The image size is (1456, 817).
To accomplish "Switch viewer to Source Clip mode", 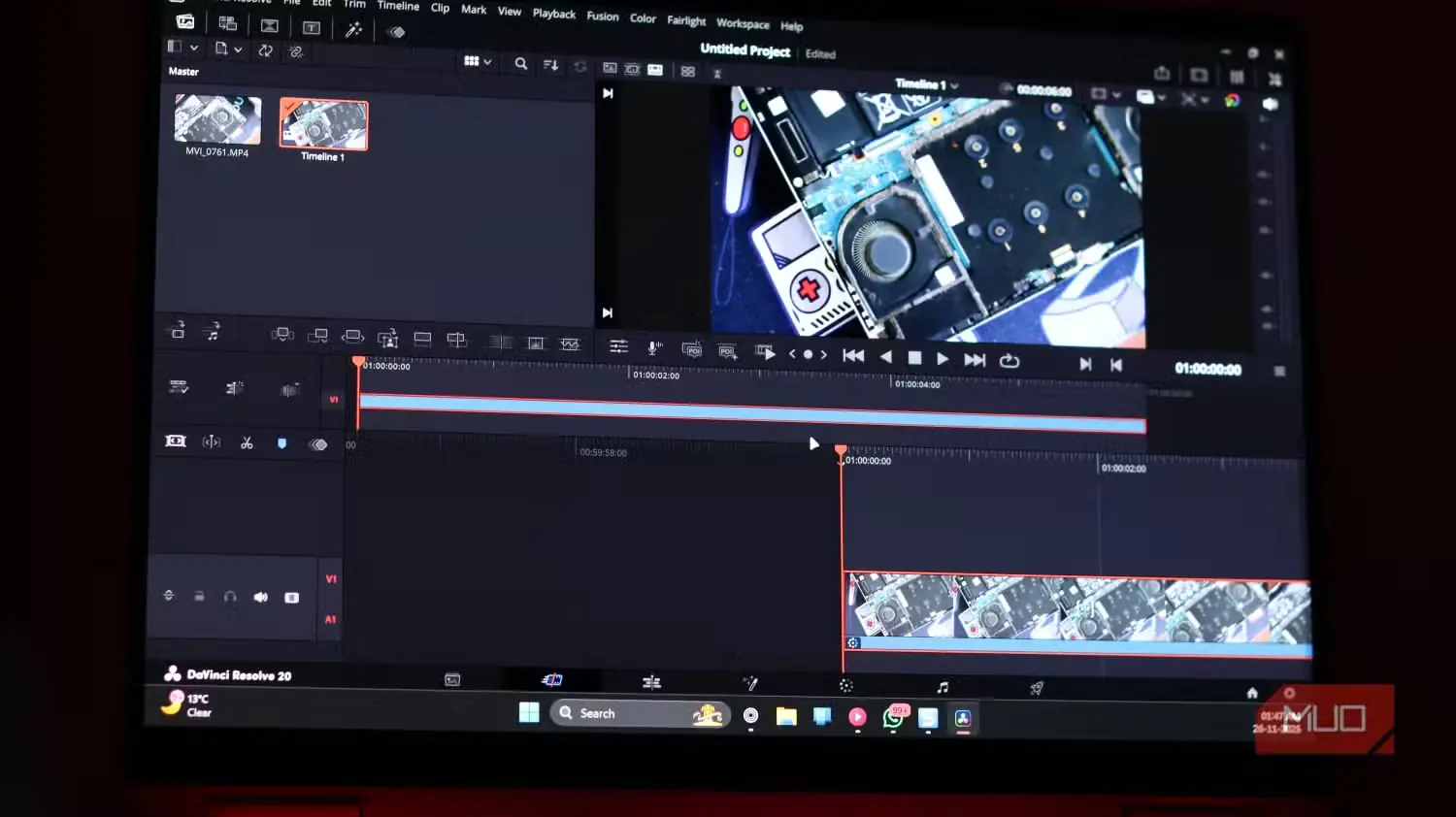I will 610,68.
